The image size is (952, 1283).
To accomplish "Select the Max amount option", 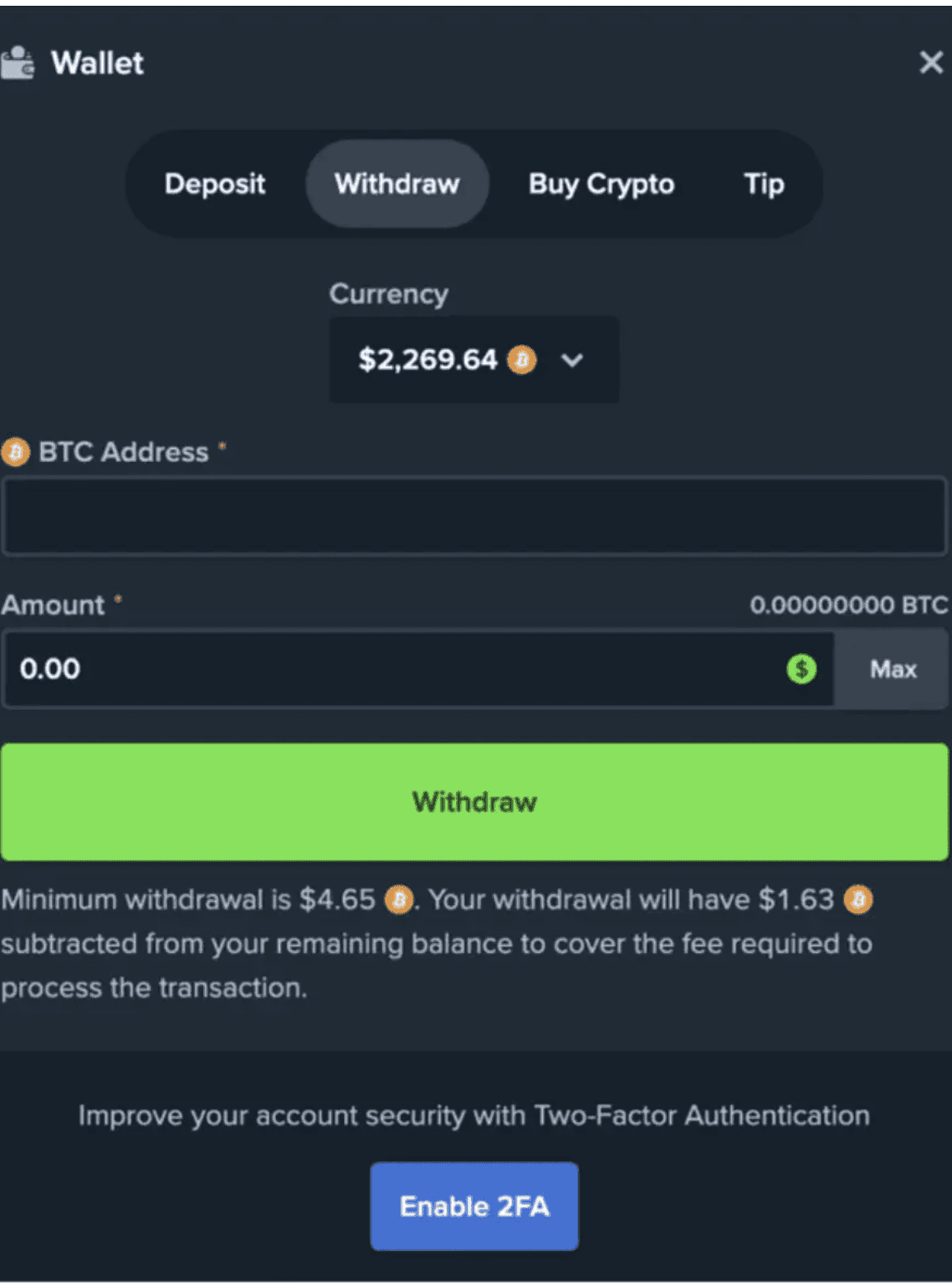I will click(x=892, y=669).
